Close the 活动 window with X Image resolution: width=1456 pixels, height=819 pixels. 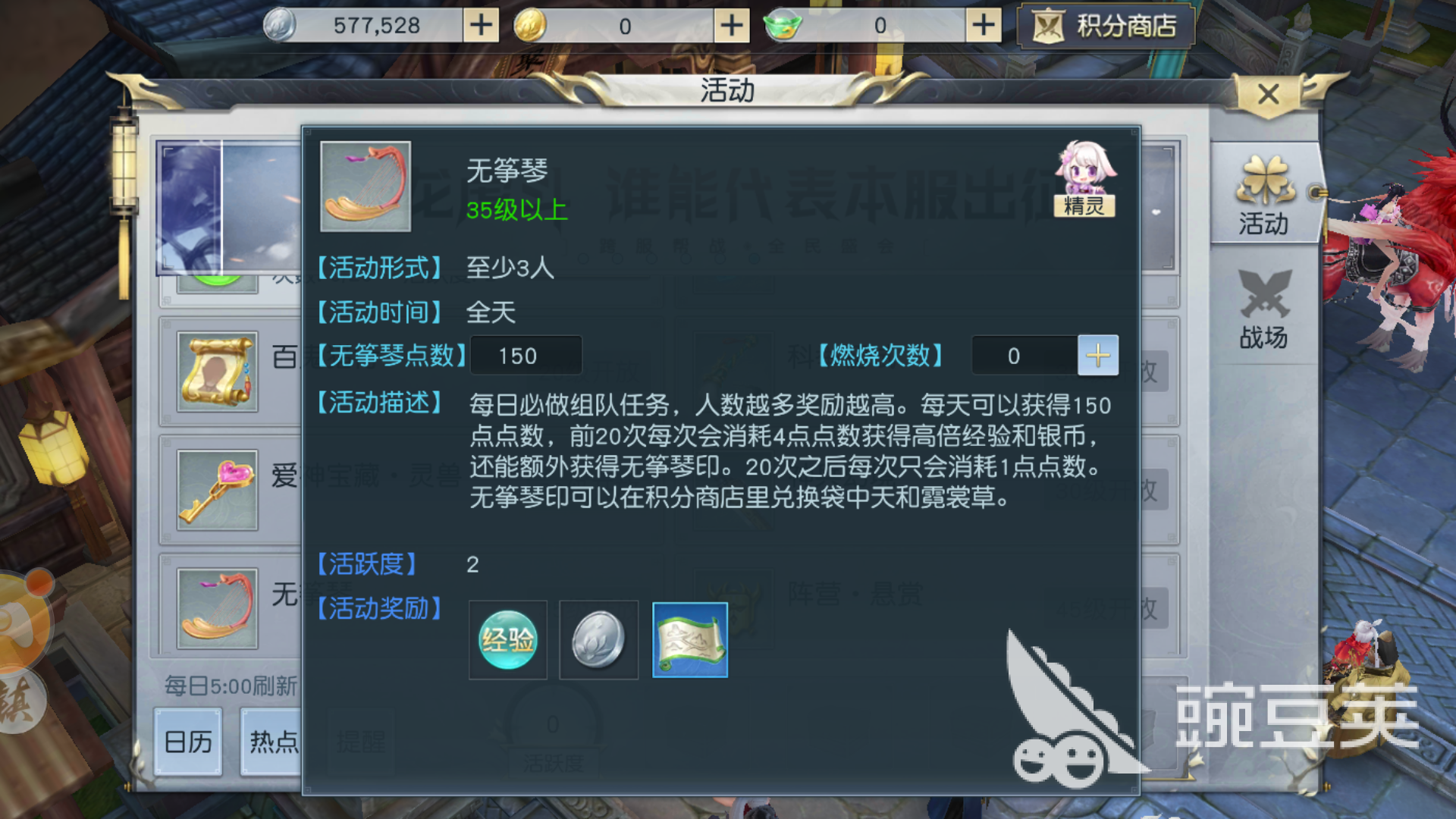[x=1269, y=95]
